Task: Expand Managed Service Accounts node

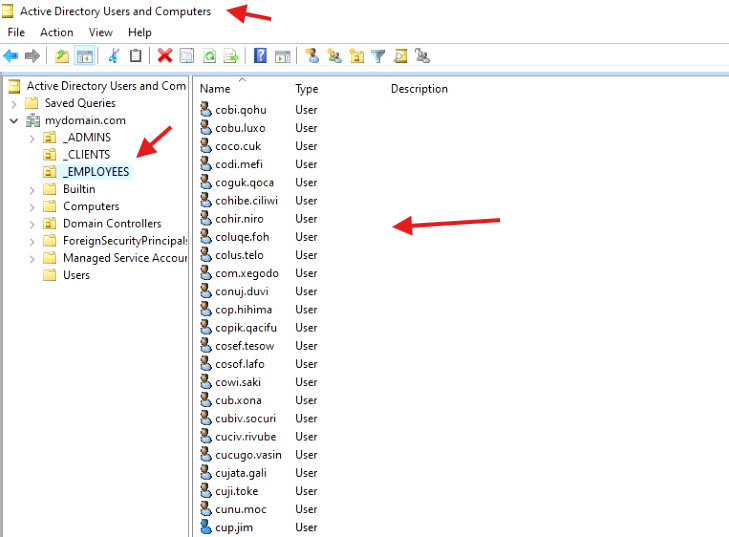Action: pyautogui.click(x=32, y=259)
